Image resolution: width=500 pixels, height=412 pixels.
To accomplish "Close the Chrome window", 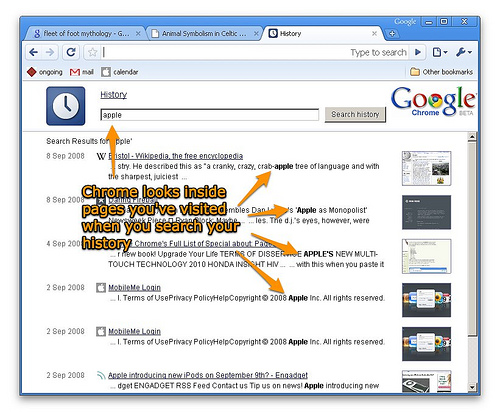I will pyautogui.click(x=464, y=22).
